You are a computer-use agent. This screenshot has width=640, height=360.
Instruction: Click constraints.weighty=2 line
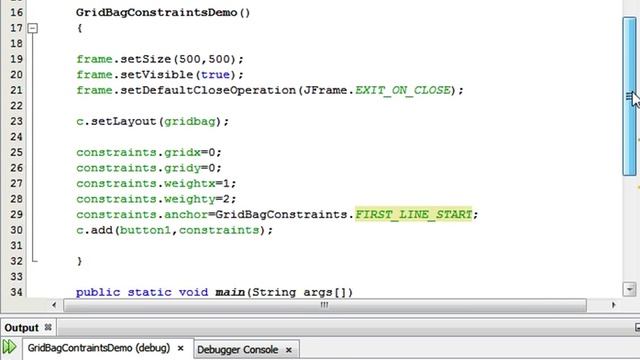[156, 199]
